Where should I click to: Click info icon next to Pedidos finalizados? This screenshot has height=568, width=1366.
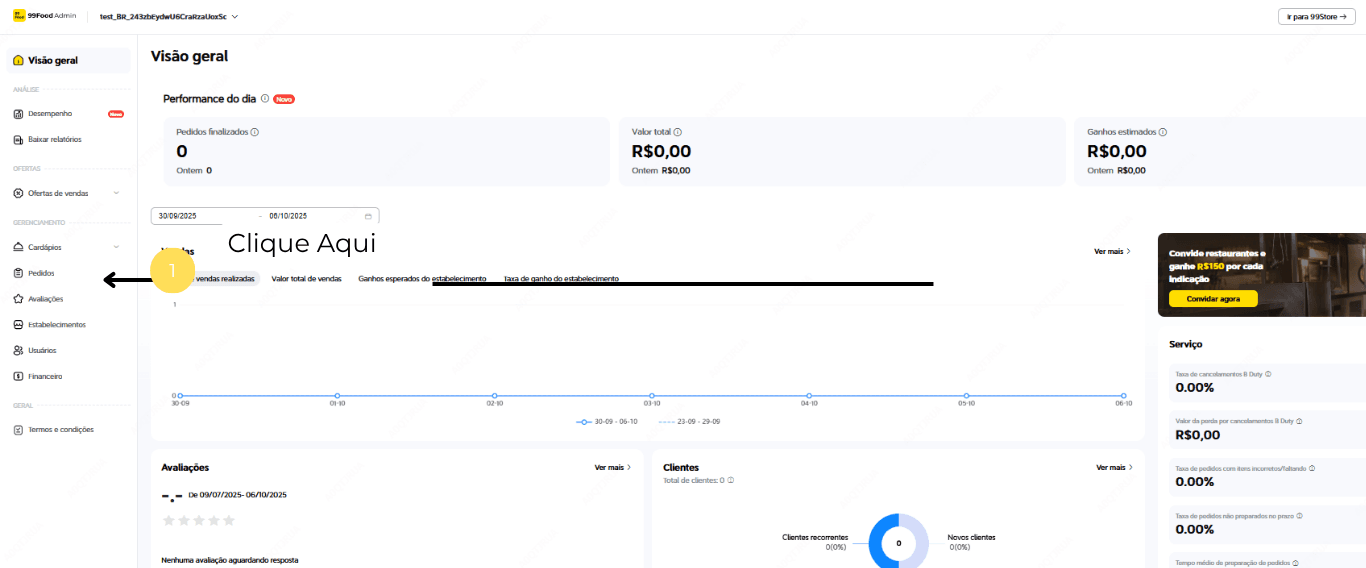coord(255,132)
